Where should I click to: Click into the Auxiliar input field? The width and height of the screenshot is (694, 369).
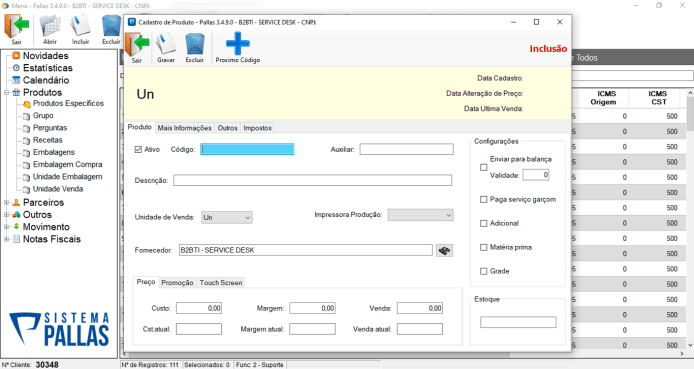[x=406, y=149]
